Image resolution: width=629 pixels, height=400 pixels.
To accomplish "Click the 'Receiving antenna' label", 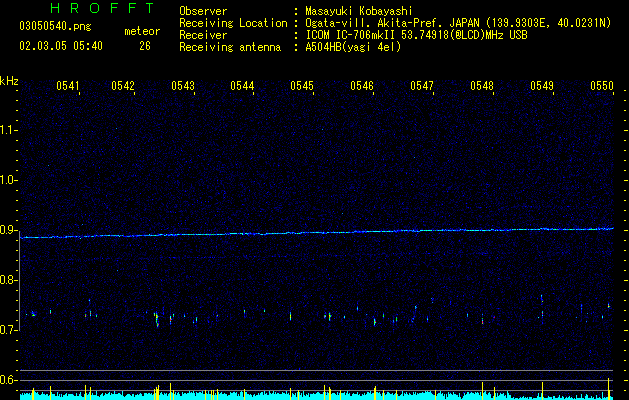I will 230,47.
